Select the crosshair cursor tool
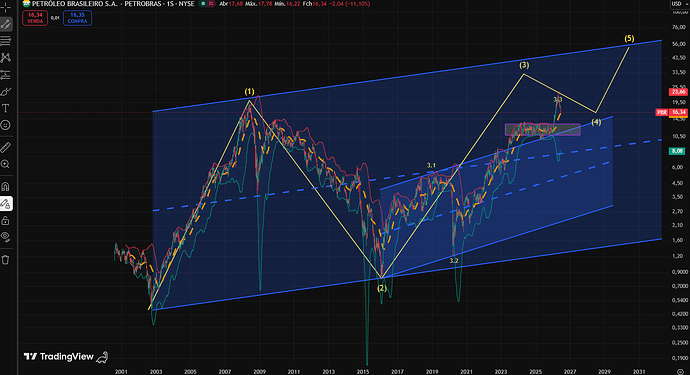 (6, 7)
